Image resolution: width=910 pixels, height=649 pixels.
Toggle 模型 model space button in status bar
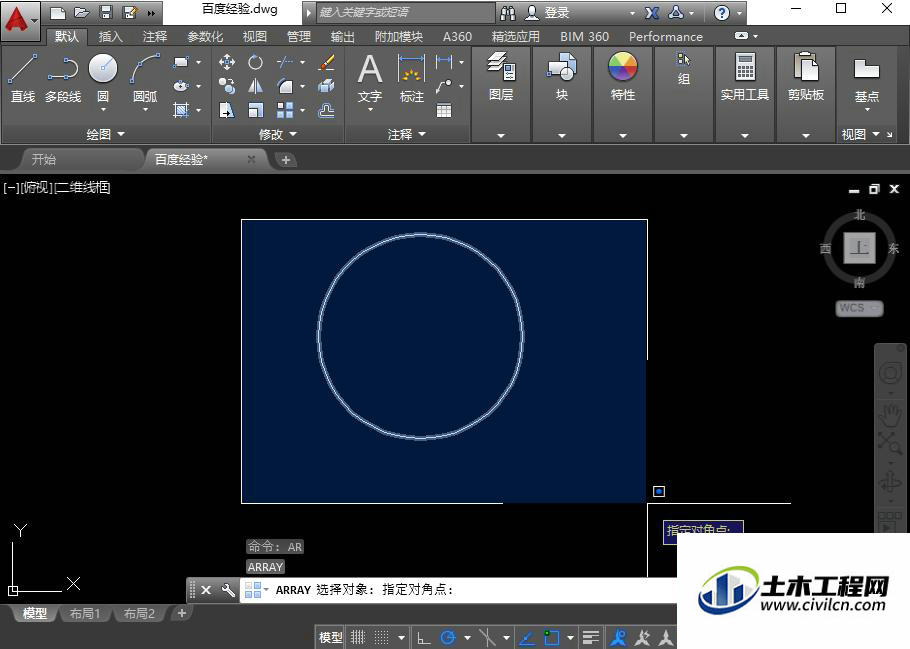331,637
